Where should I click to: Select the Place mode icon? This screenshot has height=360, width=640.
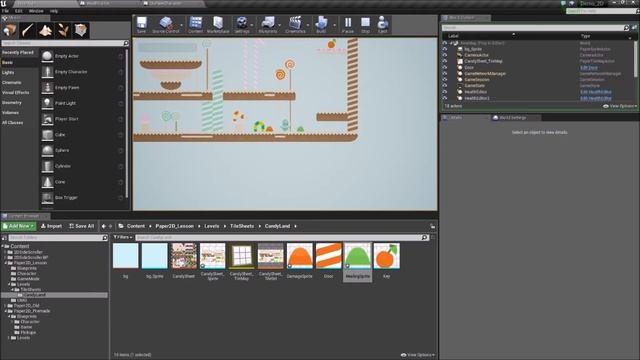[9, 30]
